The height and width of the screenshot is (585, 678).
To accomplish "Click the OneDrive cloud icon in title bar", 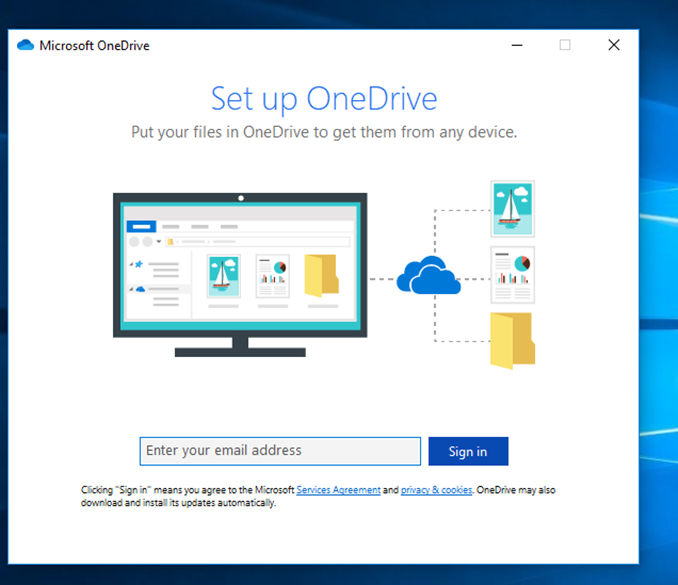I will [26, 45].
